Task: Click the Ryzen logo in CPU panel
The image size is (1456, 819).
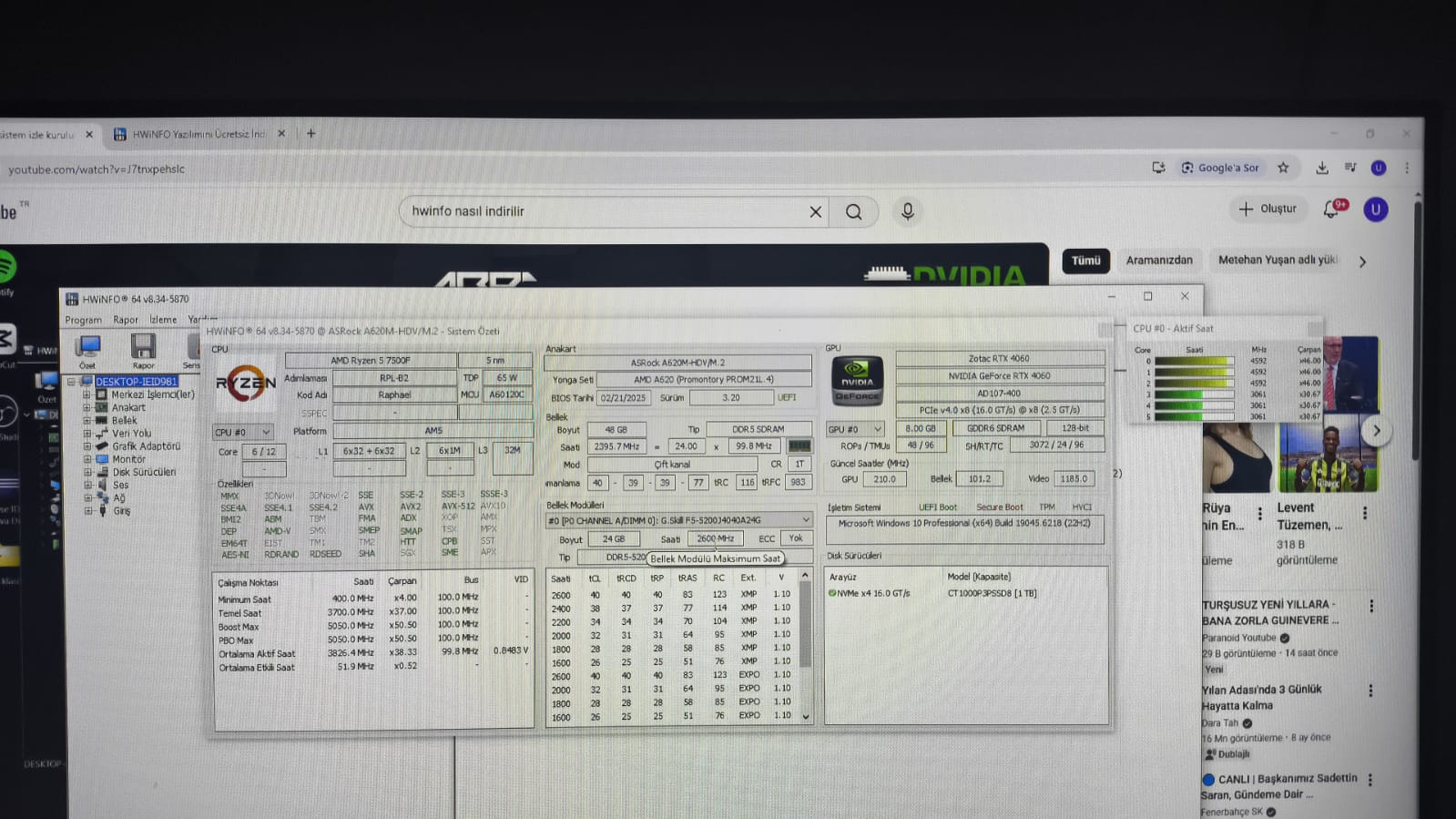Action: click(x=245, y=384)
